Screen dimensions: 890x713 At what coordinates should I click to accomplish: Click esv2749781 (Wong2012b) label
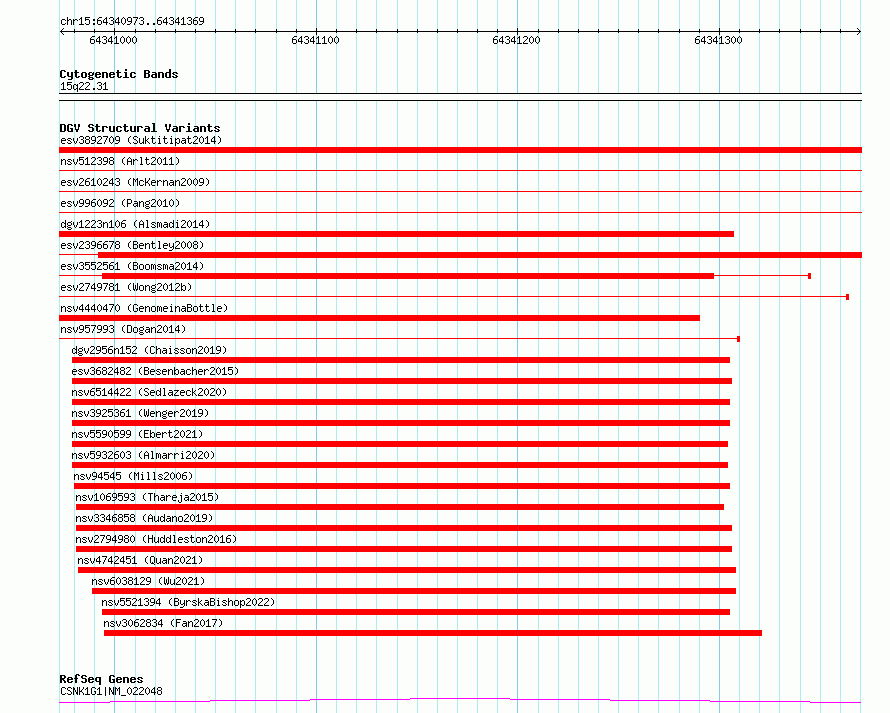[x=126, y=287]
